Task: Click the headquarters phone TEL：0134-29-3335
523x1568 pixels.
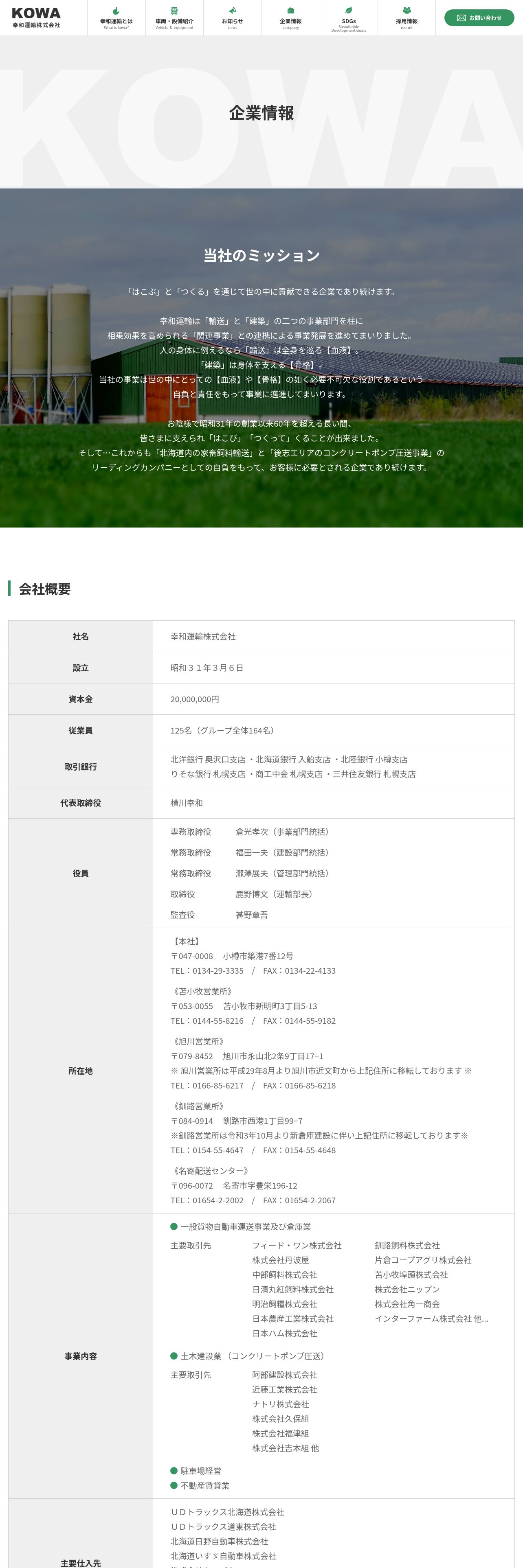Action: pyautogui.click(x=207, y=971)
